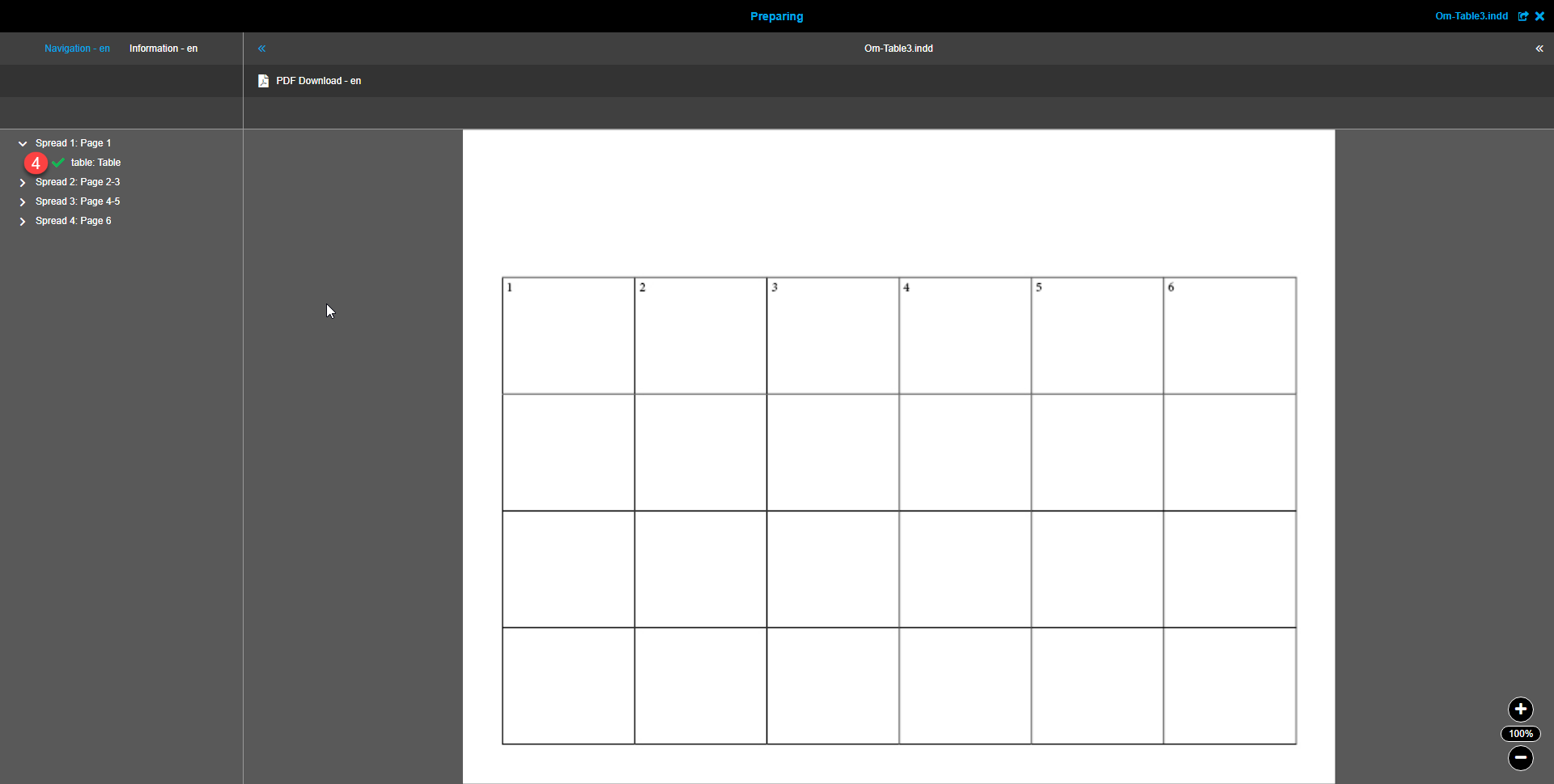This screenshot has width=1554, height=784.
Task: Expand Spread 2: Page 2-3
Action: [x=23, y=182]
